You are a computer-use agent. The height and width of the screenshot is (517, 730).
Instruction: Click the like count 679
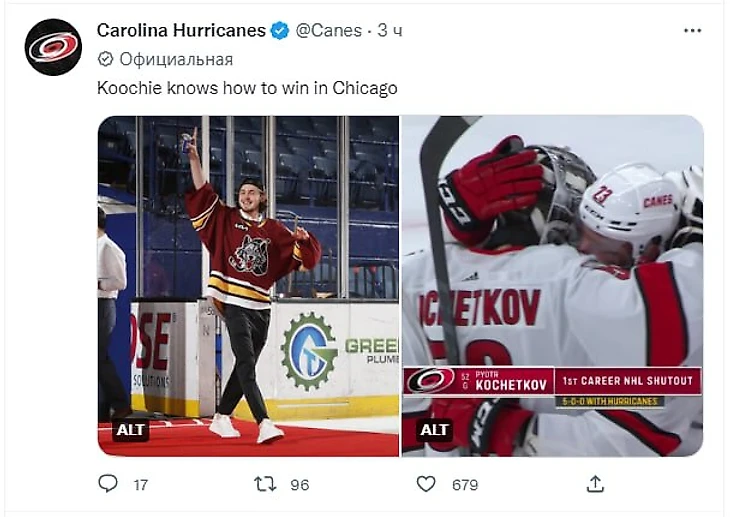pos(465,485)
